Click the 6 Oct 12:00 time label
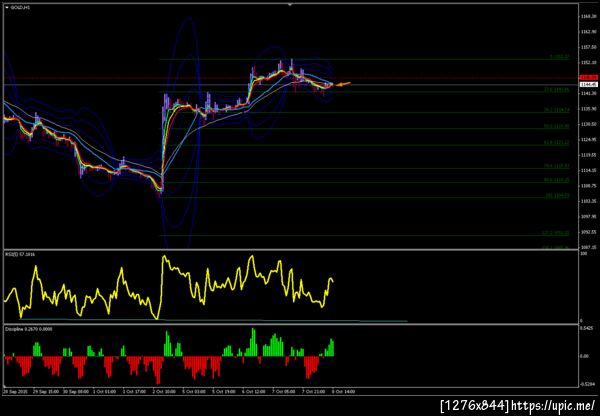600x416 pixels. point(254,392)
